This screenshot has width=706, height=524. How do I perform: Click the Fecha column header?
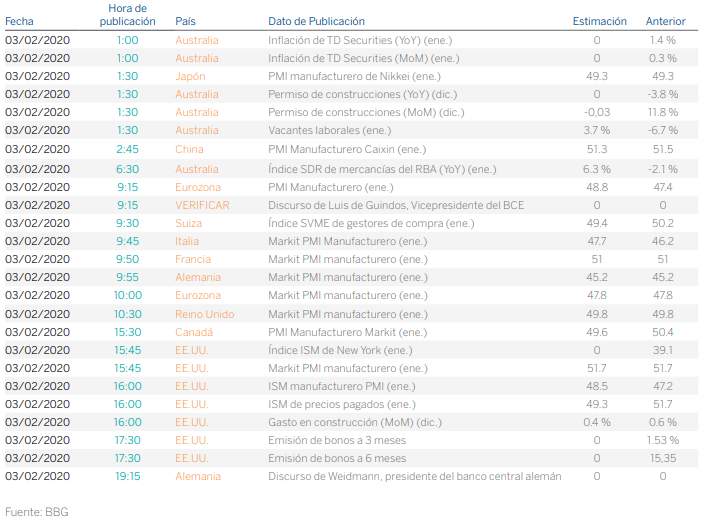pyautogui.click(x=20, y=21)
